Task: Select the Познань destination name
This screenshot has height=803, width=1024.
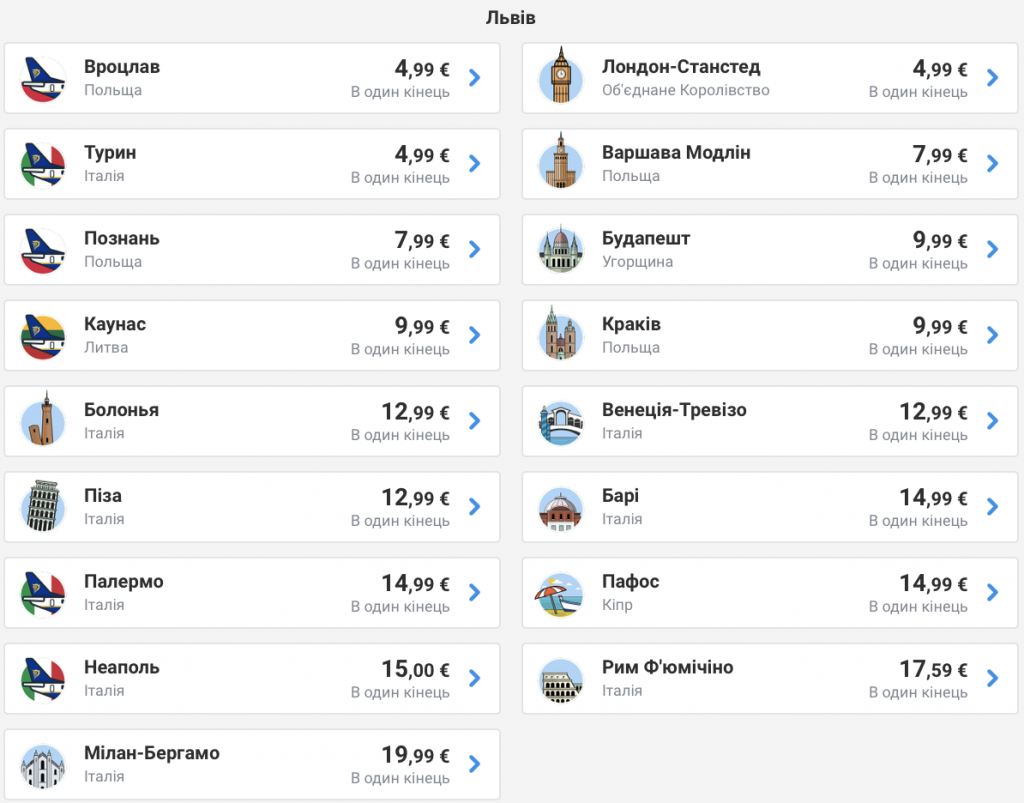Action: (121, 238)
